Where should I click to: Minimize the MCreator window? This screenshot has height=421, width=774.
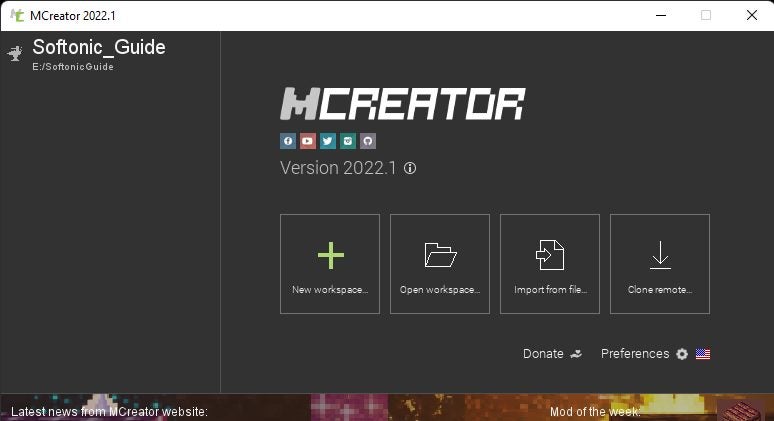[661, 15]
